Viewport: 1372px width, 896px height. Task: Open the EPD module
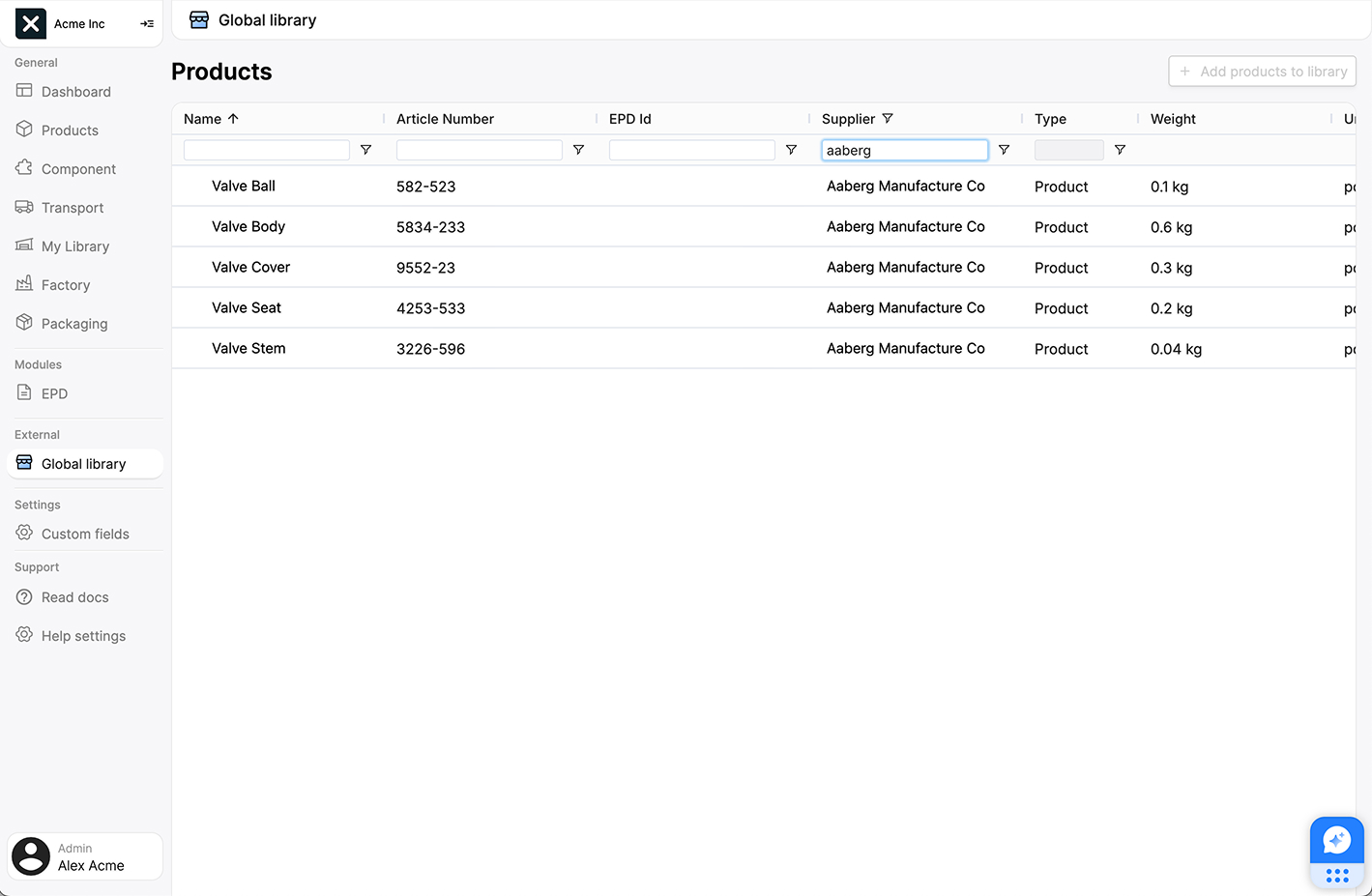55,393
